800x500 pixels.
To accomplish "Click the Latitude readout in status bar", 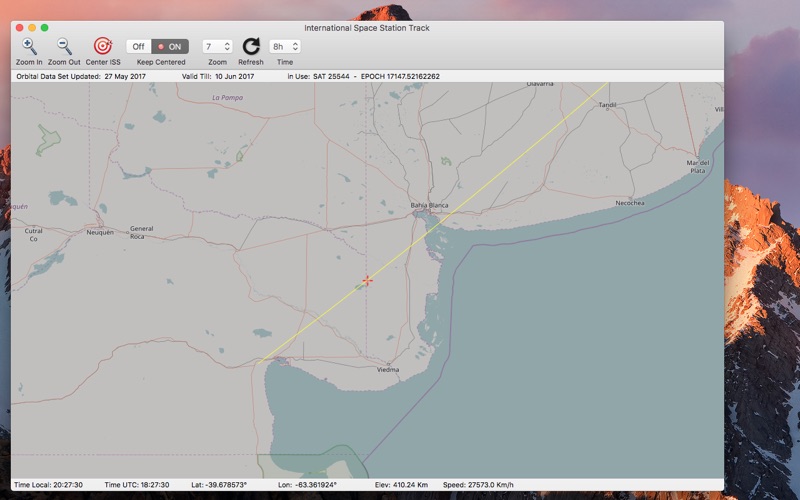I will click(x=216, y=484).
